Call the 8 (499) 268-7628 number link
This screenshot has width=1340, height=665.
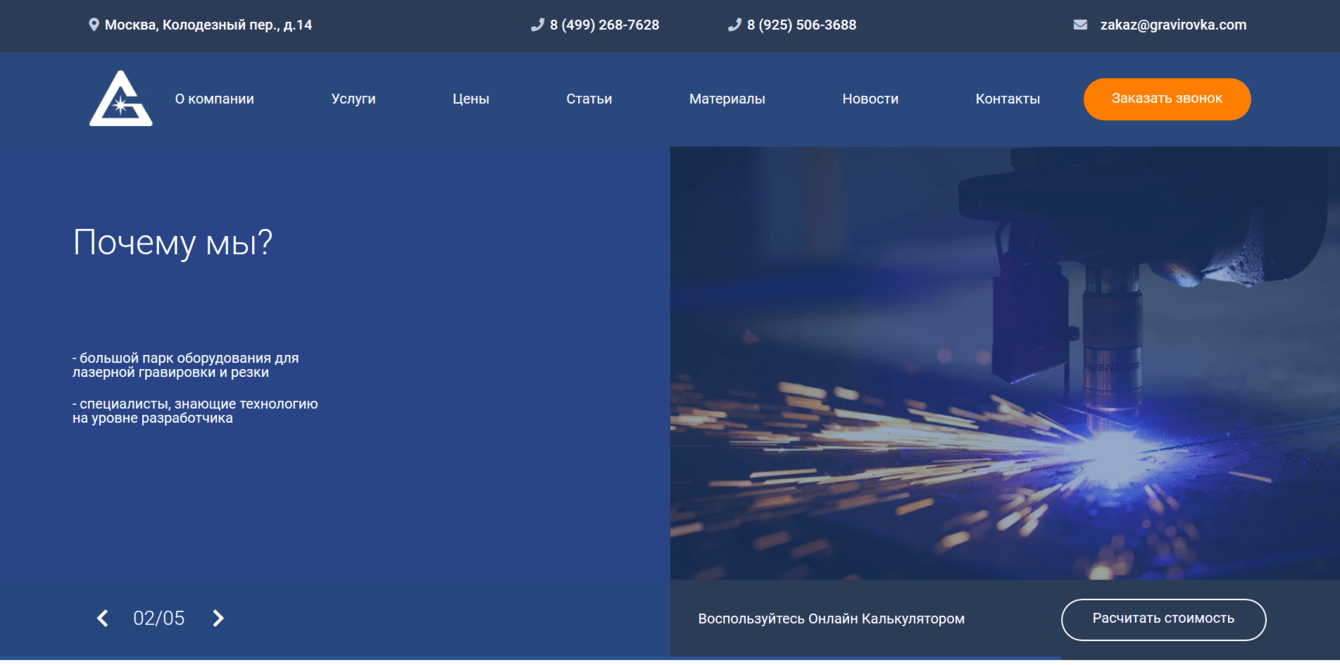(604, 25)
